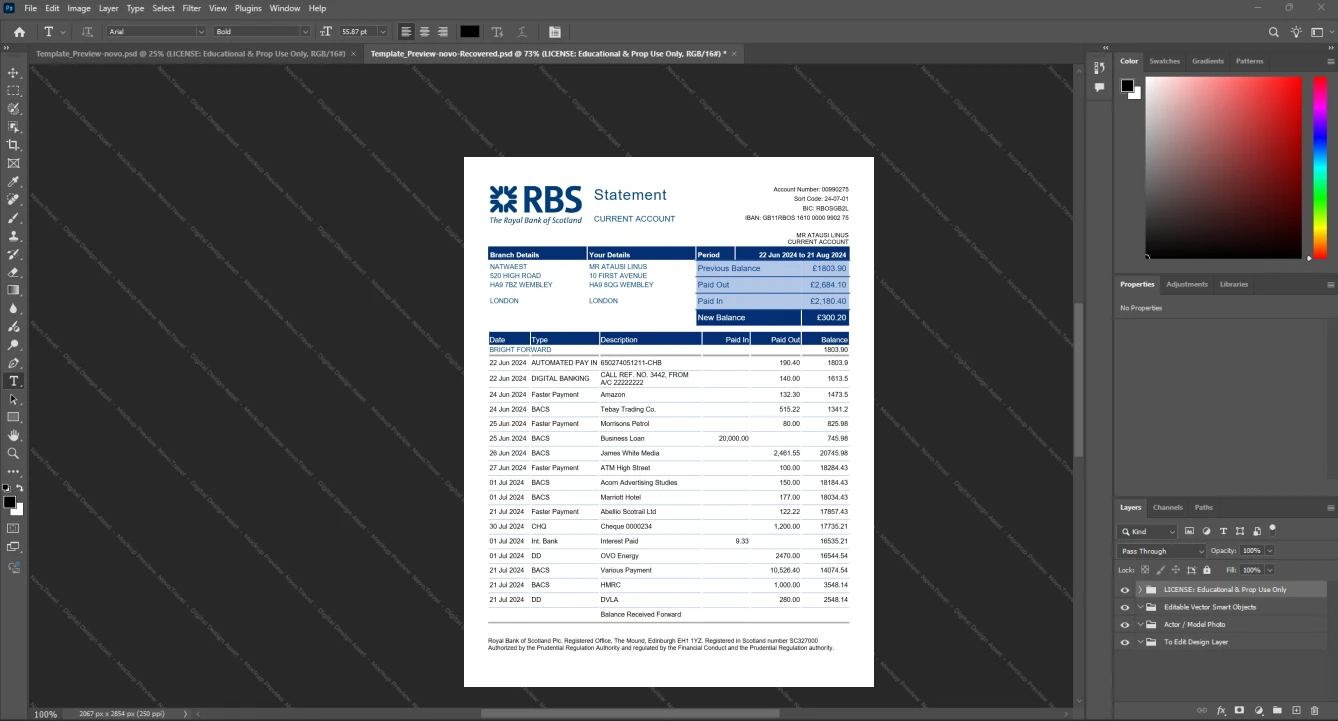This screenshot has height=721, width=1338.
Task: Select the Eraser tool
Action: point(13,272)
